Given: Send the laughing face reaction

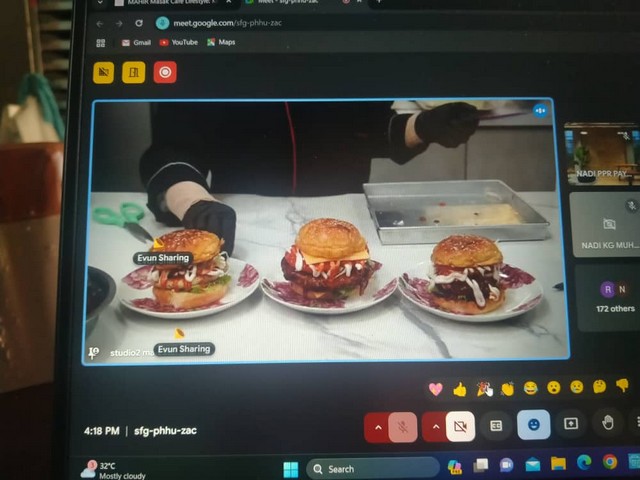Looking at the screenshot, I should (530, 388).
